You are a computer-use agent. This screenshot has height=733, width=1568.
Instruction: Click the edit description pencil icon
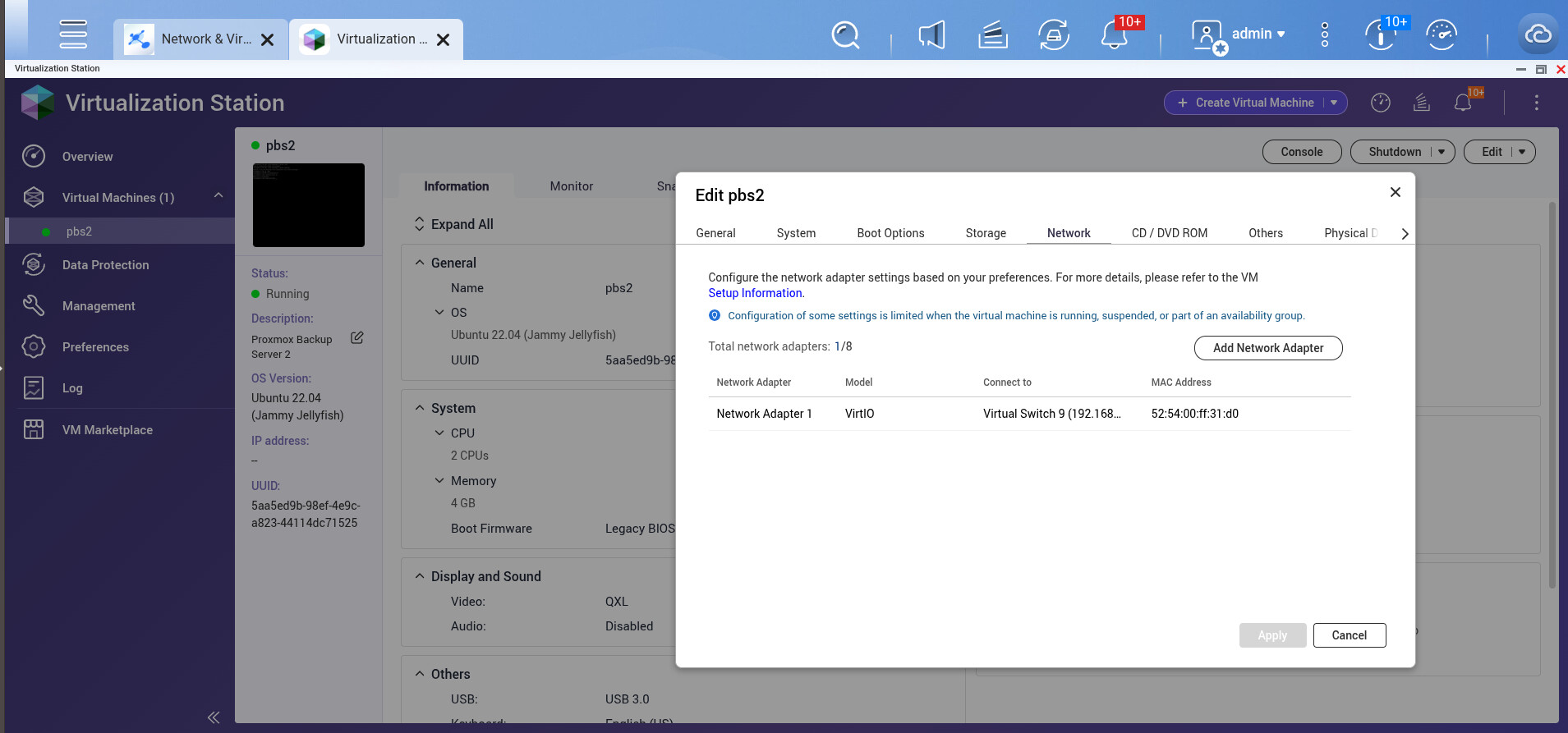coord(357,338)
